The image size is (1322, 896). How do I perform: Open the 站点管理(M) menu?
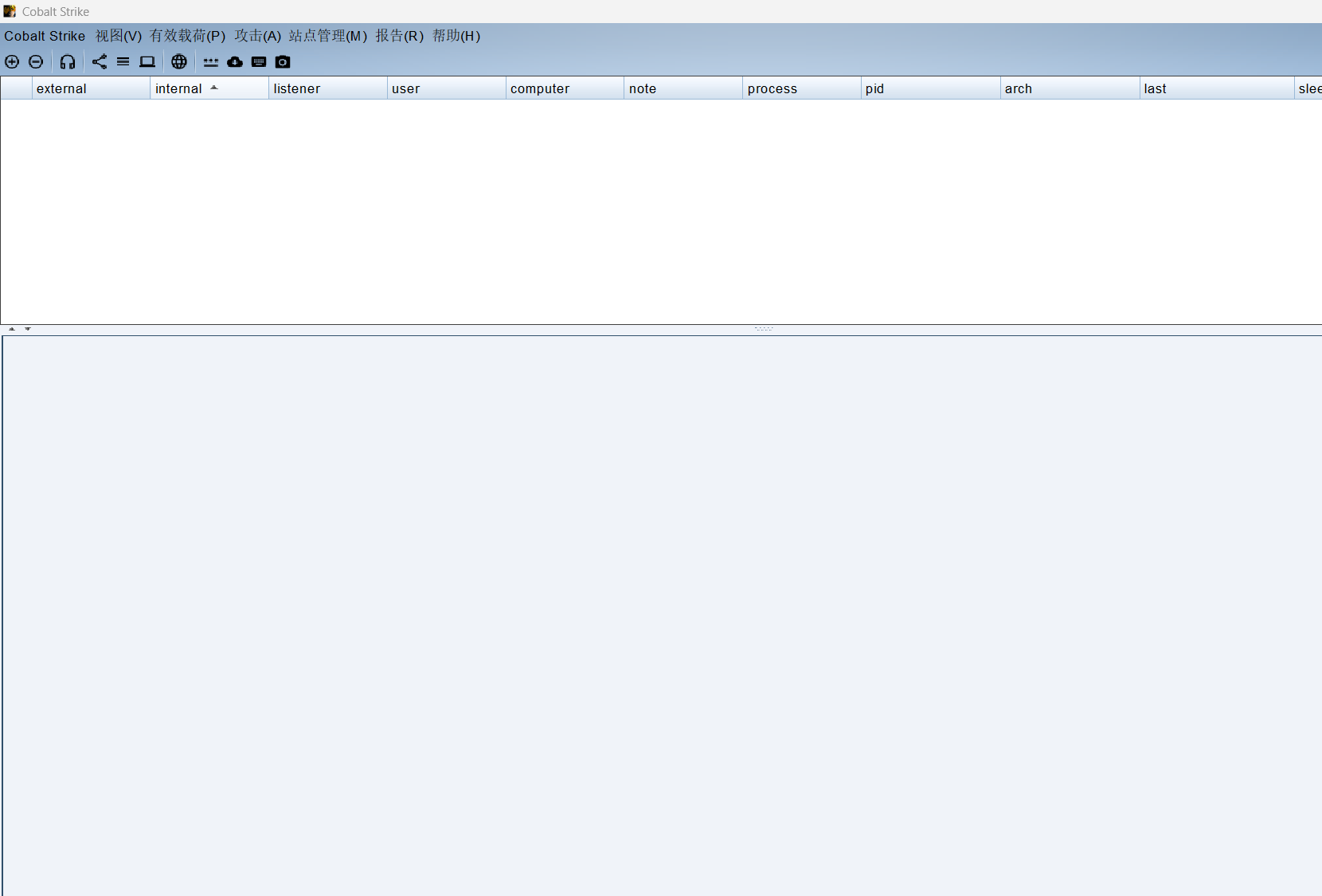[328, 36]
